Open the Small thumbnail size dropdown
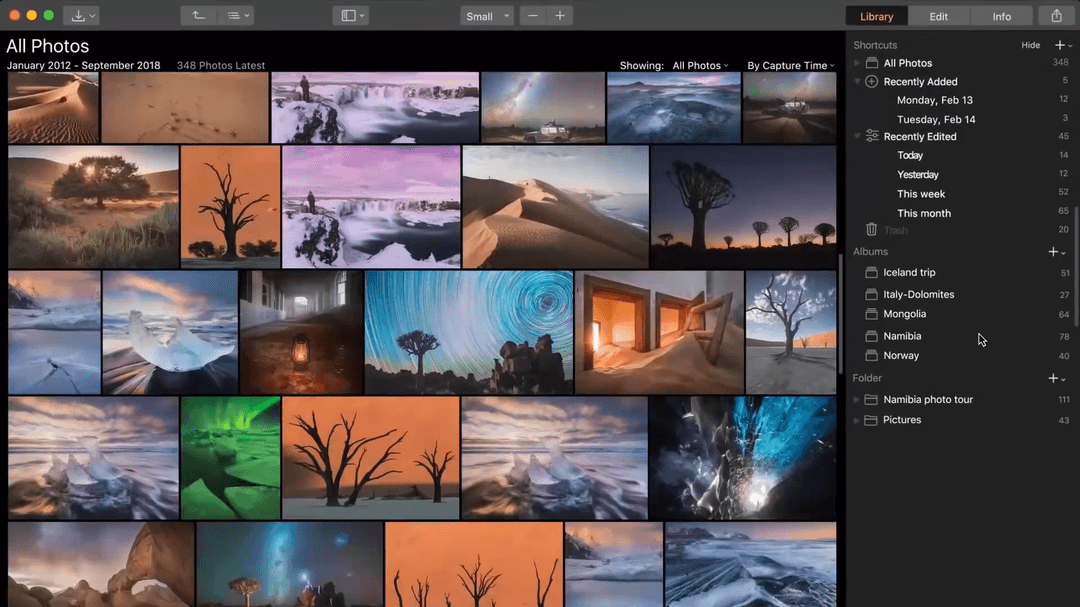Viewport: 1080px width, 607px height. click(486, 15)
